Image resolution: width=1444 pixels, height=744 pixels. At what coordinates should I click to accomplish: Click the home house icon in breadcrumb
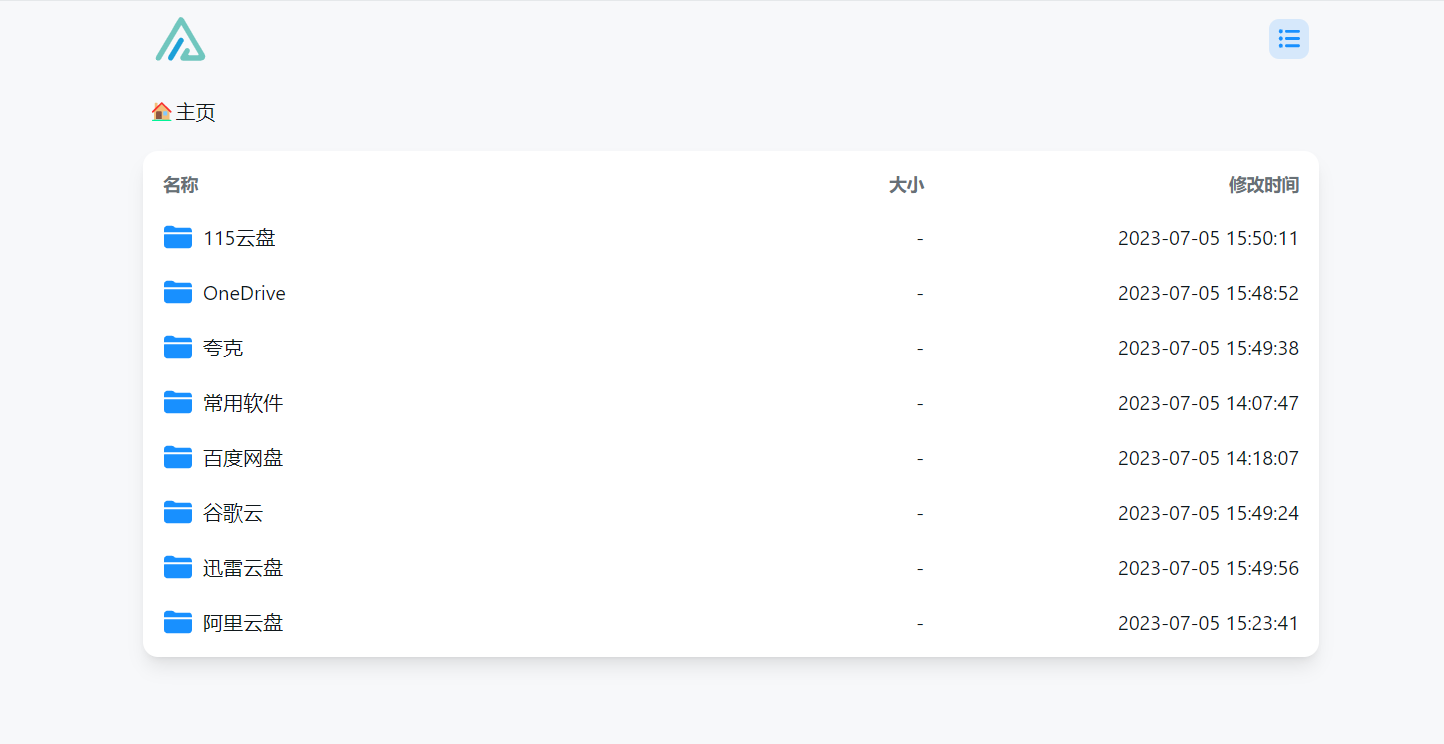pyautogui.click(x=161, y=112)
